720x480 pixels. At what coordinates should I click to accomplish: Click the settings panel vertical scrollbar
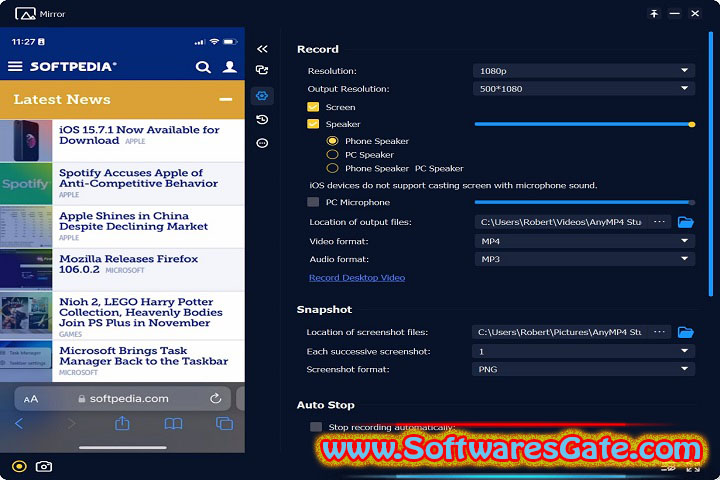click(x=711, y=164)
